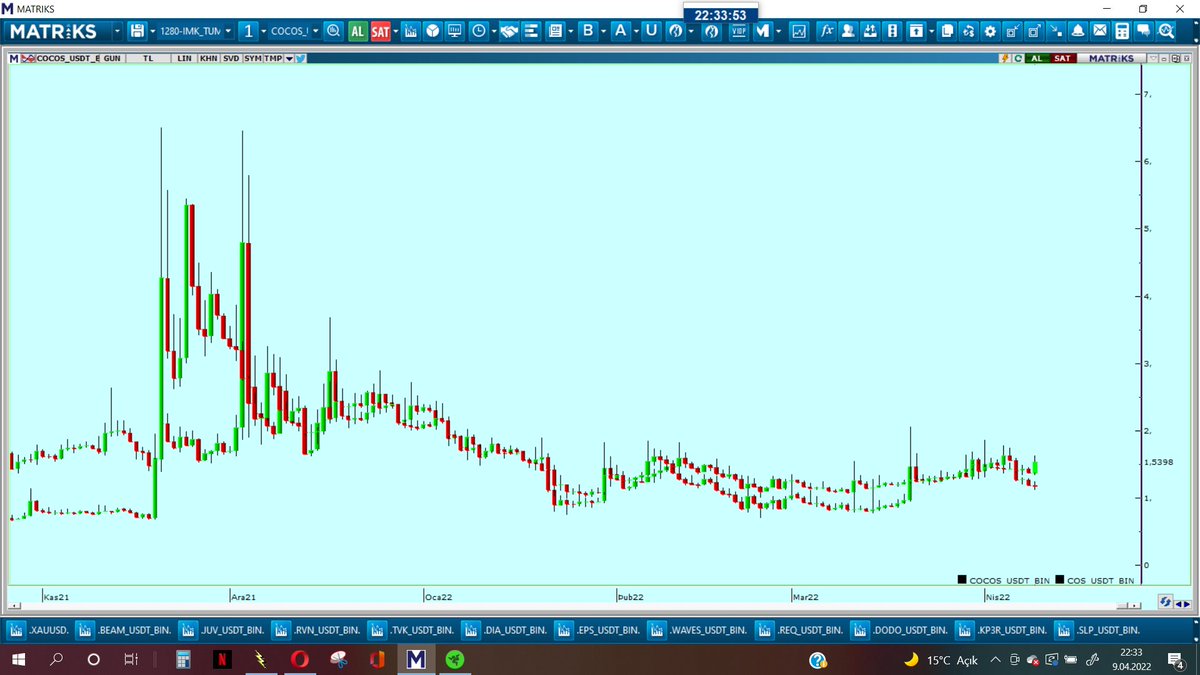
Task: Click the alarm bell icon
Action: pyautogui.click(x=1078, y=31)
